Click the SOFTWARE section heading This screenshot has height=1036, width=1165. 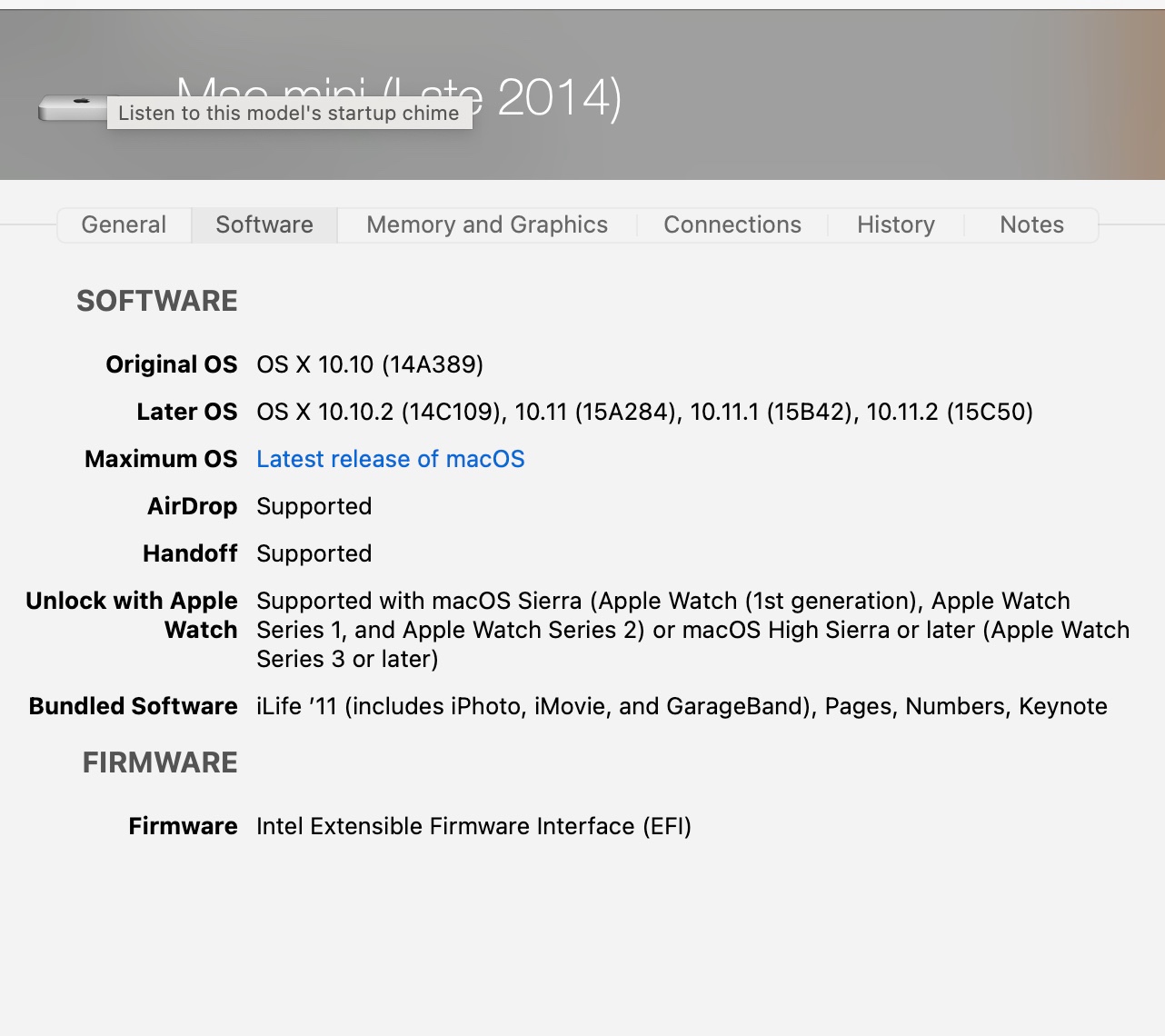pyautogui.click(x=157, y=301)
